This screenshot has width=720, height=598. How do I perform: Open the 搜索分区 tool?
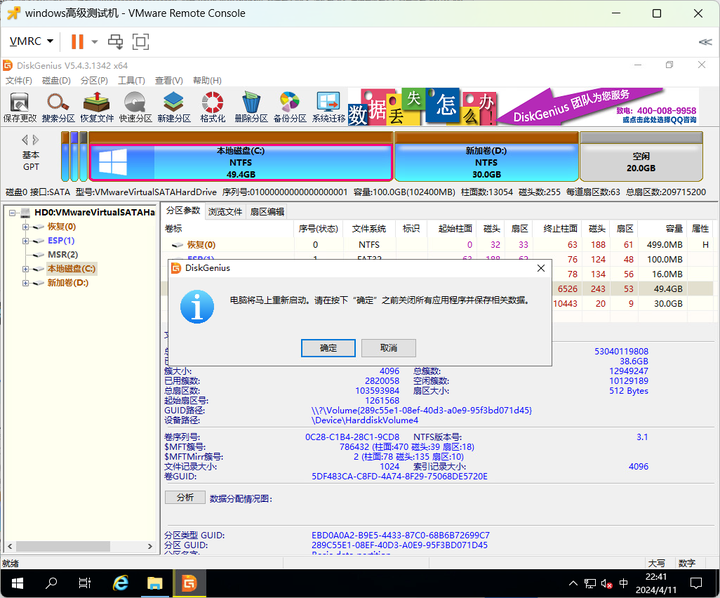(x=58, y=107)
